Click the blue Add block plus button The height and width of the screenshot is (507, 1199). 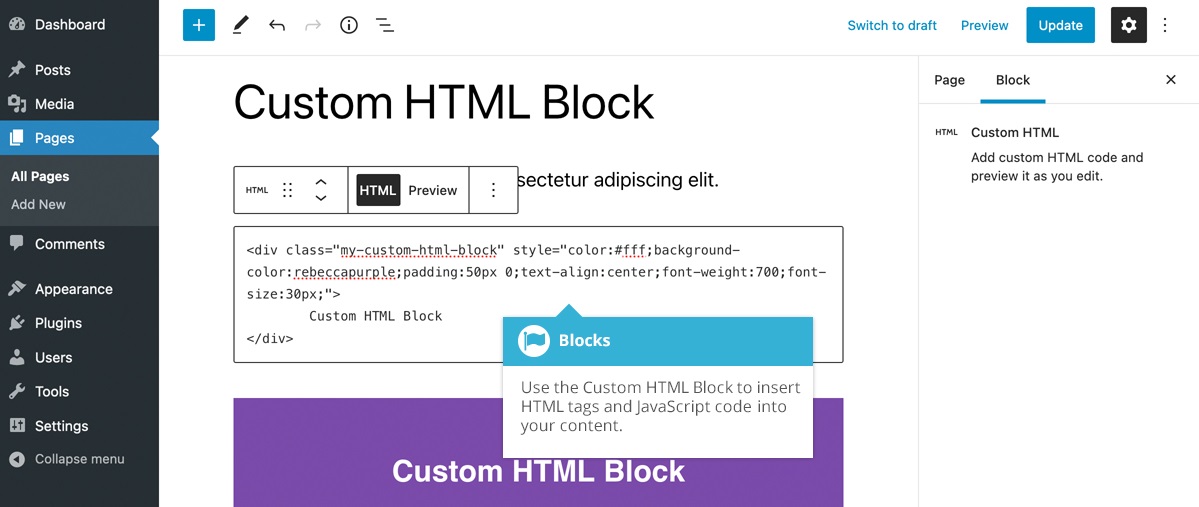[199, 25]
